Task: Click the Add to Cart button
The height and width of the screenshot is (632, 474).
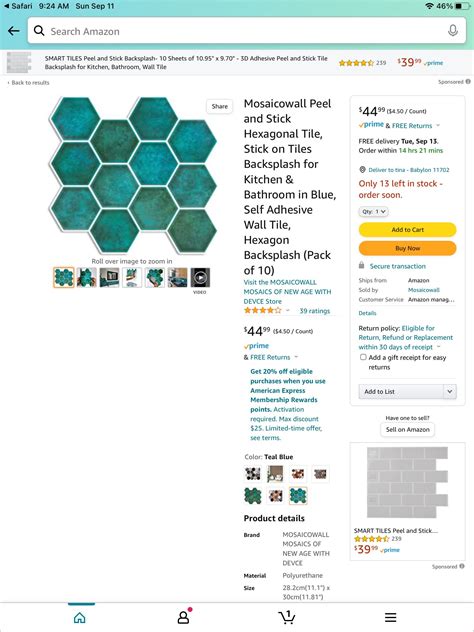Action: point(407,229)
